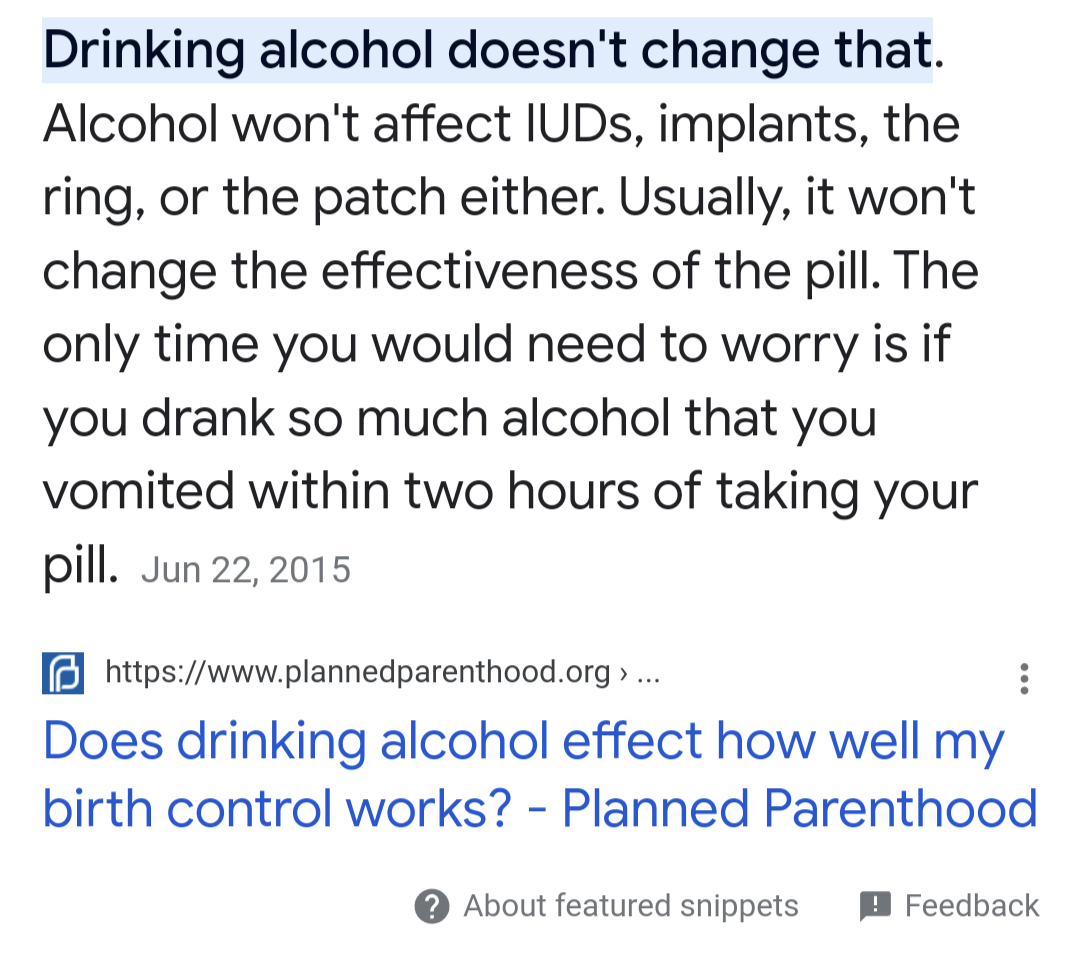Open the three-dot options menu
1080x960 pixels.
point(1024,678)
